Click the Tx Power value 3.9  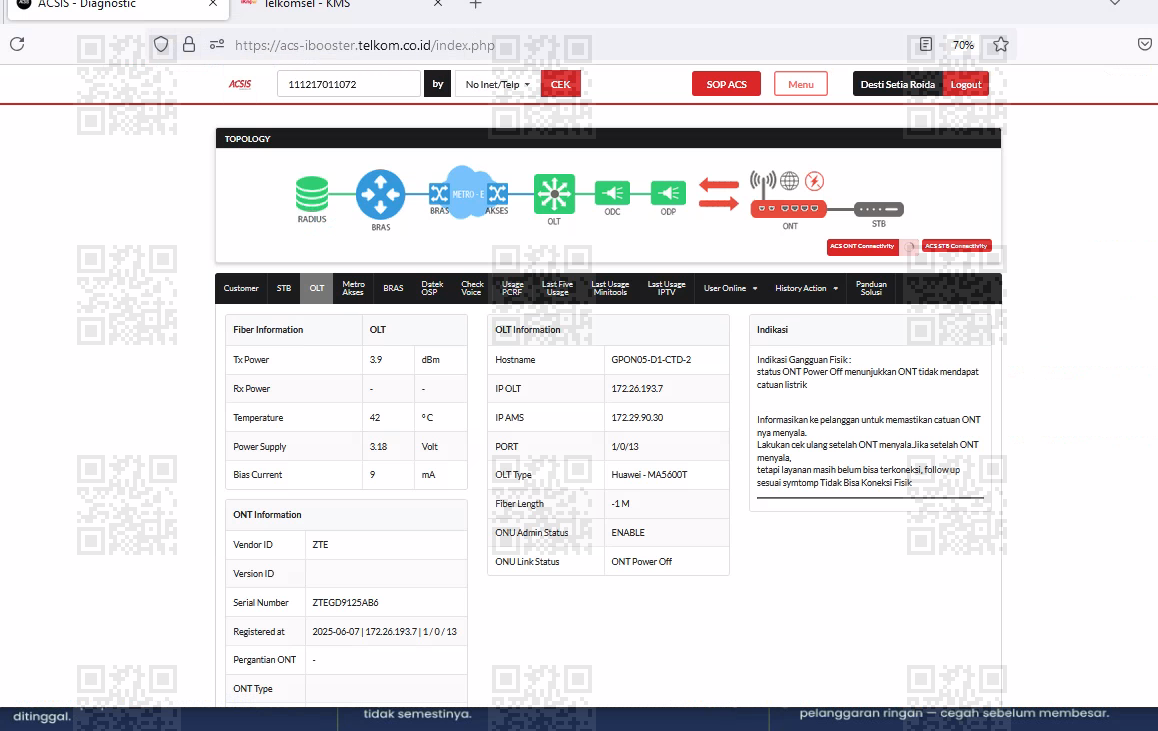[376, 360]
